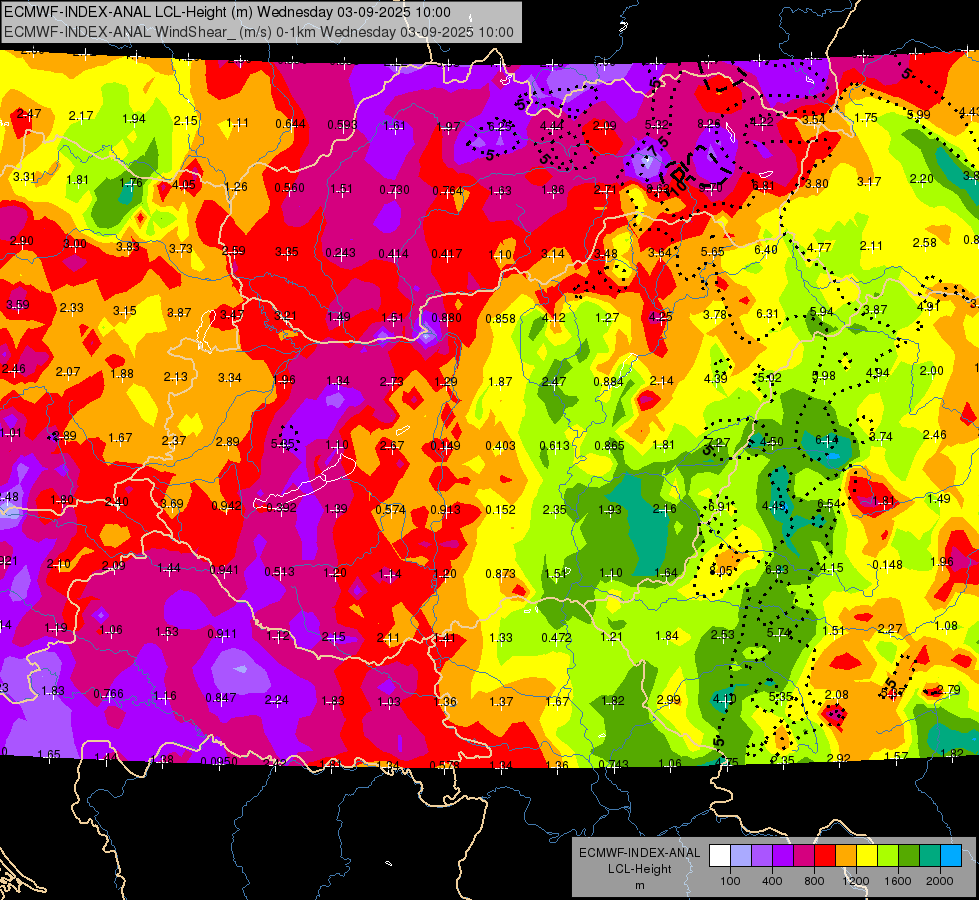Click the wind shear value 5.74

779,632
